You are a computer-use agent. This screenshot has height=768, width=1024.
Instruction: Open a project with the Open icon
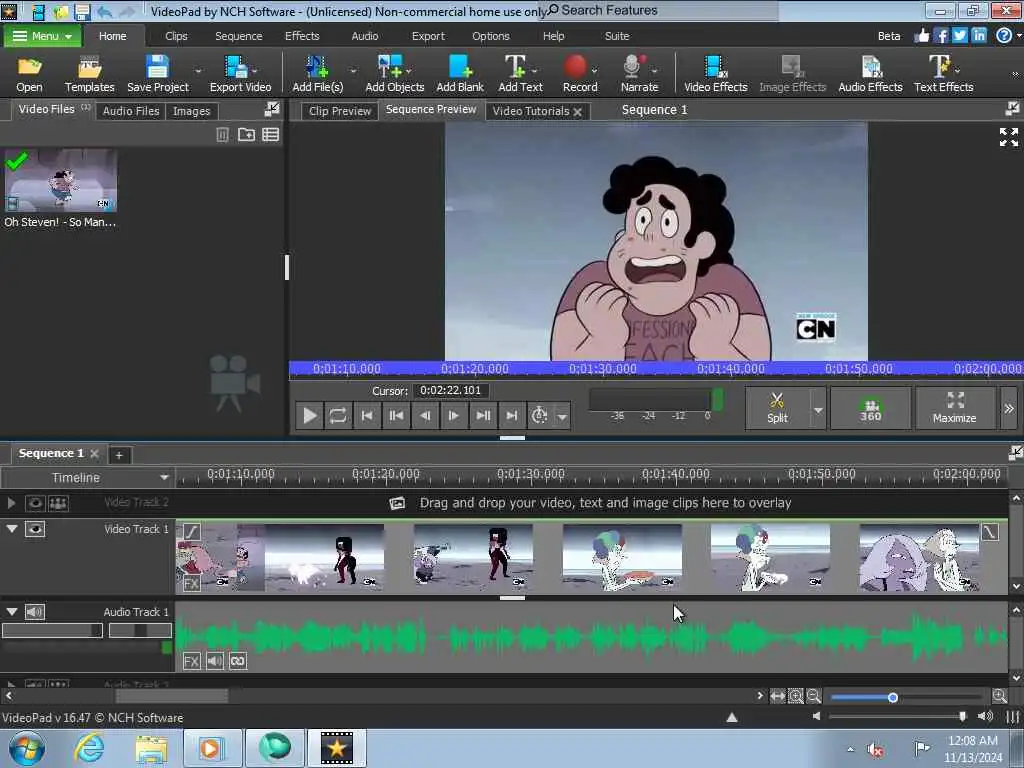(29, 73)
